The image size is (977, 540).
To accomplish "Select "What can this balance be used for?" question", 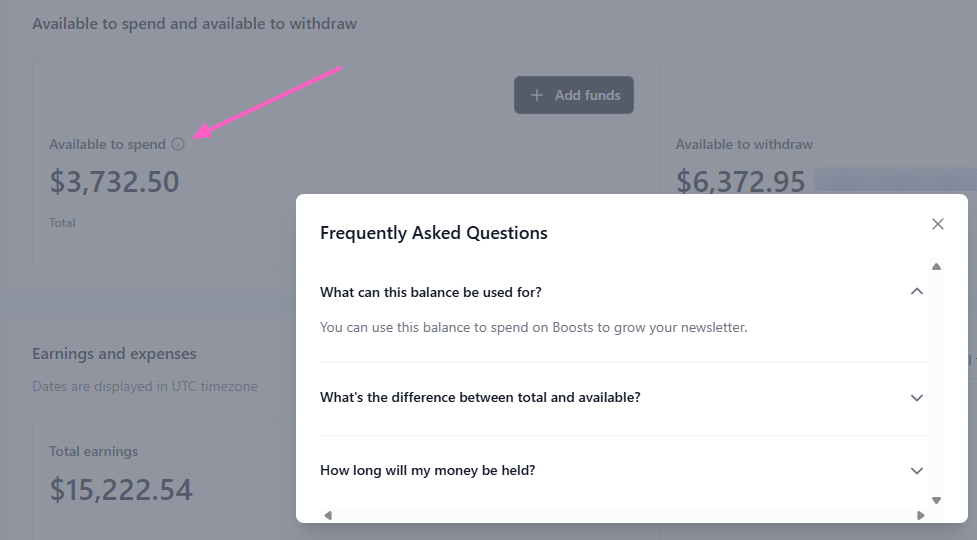I will click(x=431, y=292).
